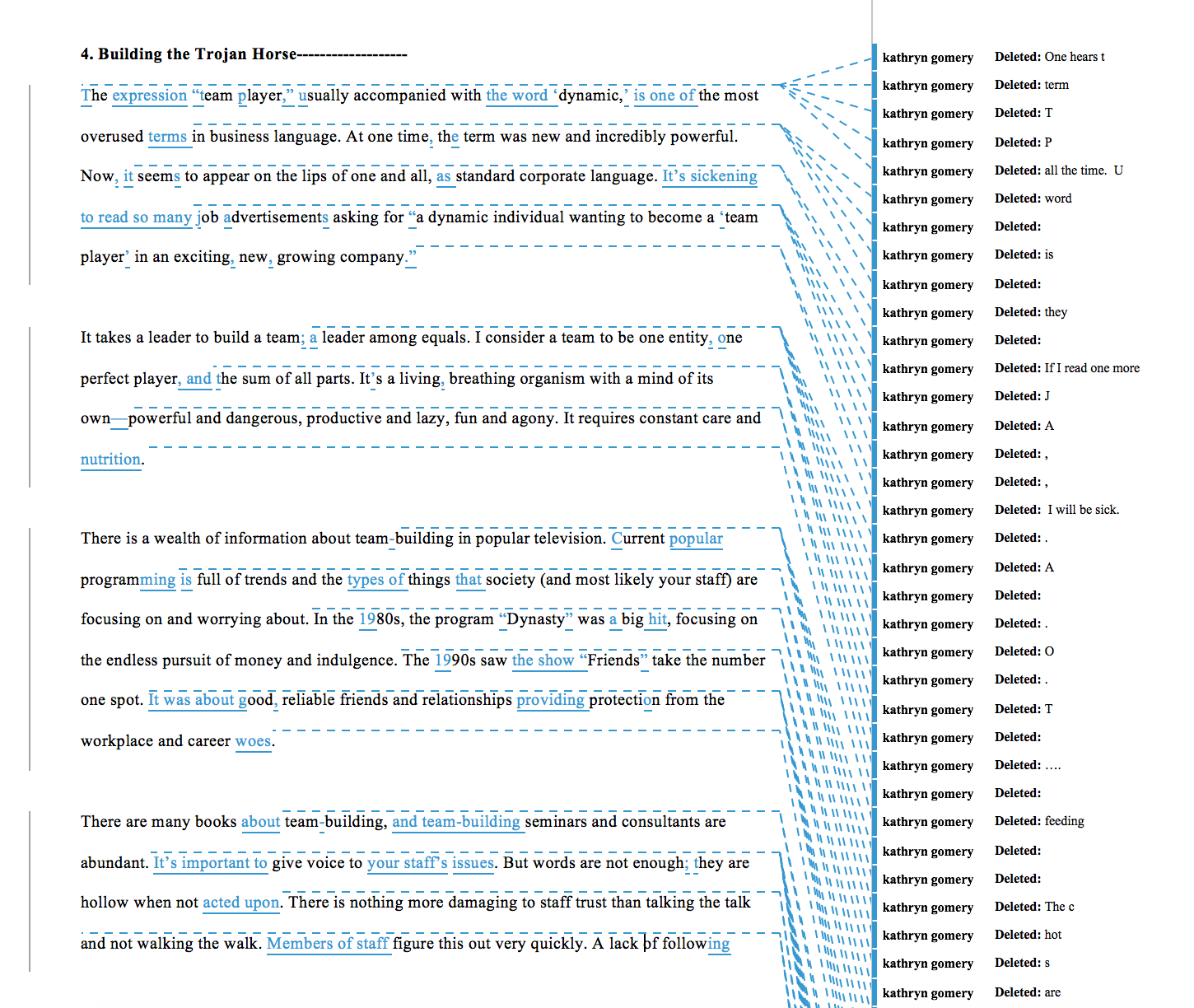
Task: Select the "Deleted: is" revision balloon
Action: tap(1024, 254)
